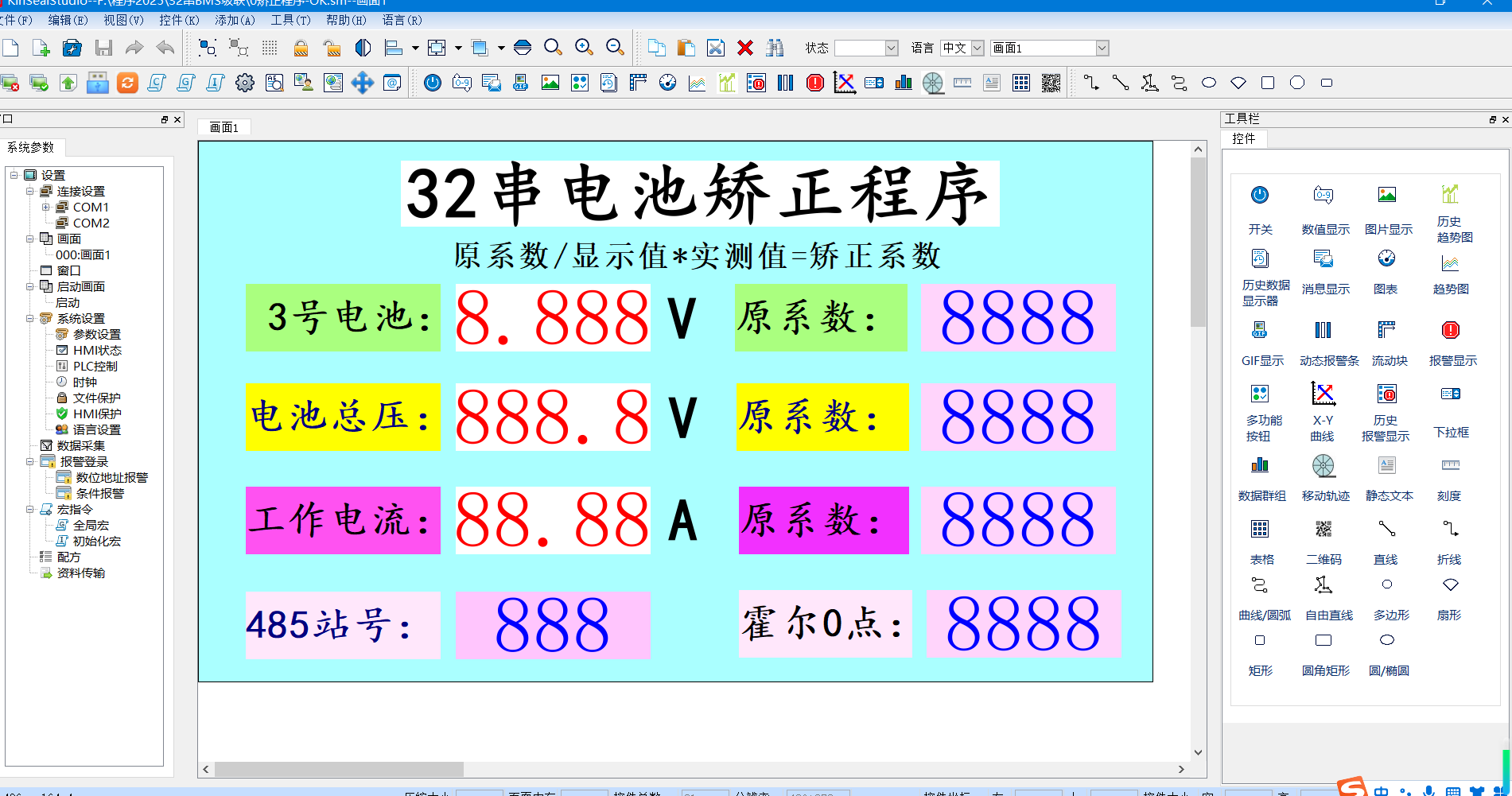Open the 画面1 screen selector dropdown

pos(1101,48)
